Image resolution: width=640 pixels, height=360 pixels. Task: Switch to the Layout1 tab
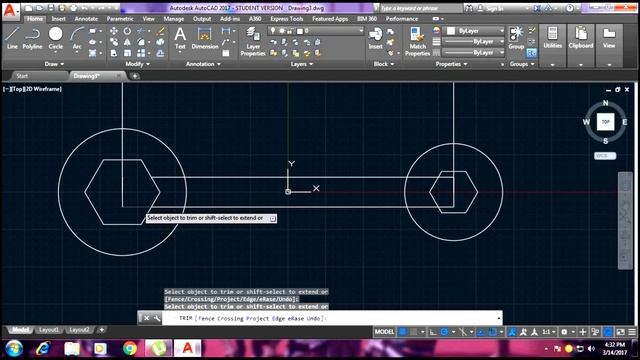click(49, 330)
